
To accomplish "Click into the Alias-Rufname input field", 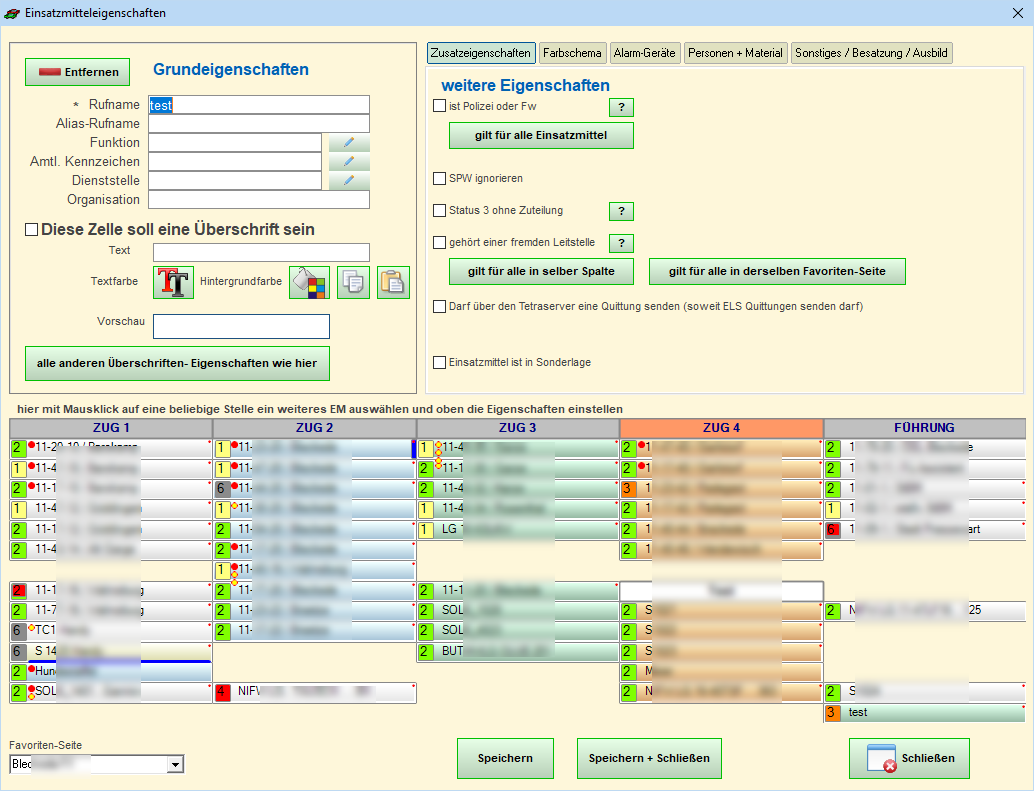I will point(259,124).
